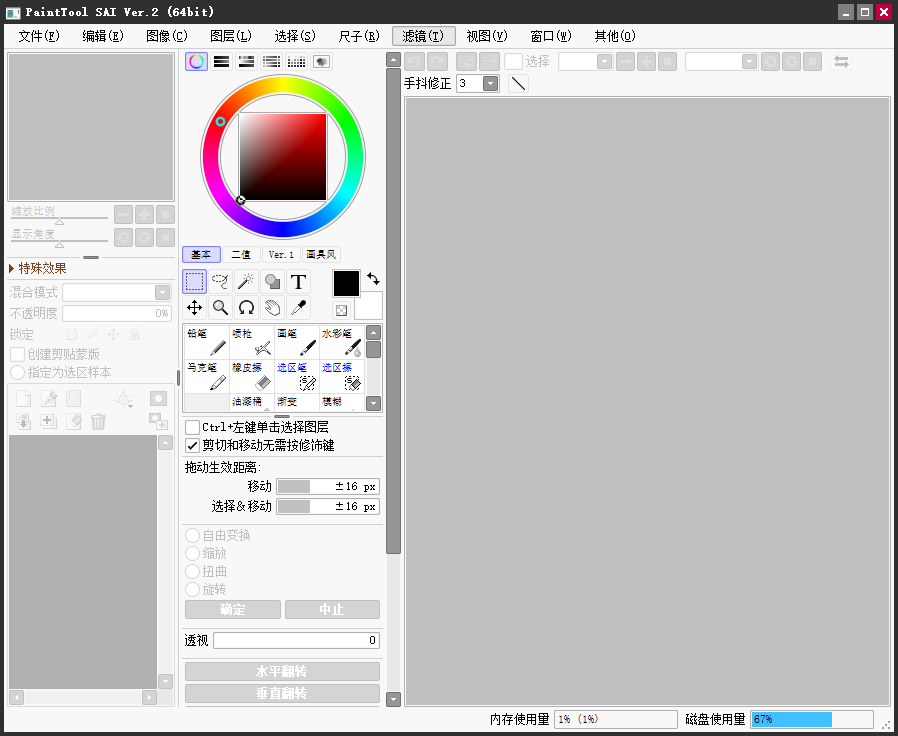Swap foreground and background colors
Viewport: 898px width, 736px height.
coord(373,279)
